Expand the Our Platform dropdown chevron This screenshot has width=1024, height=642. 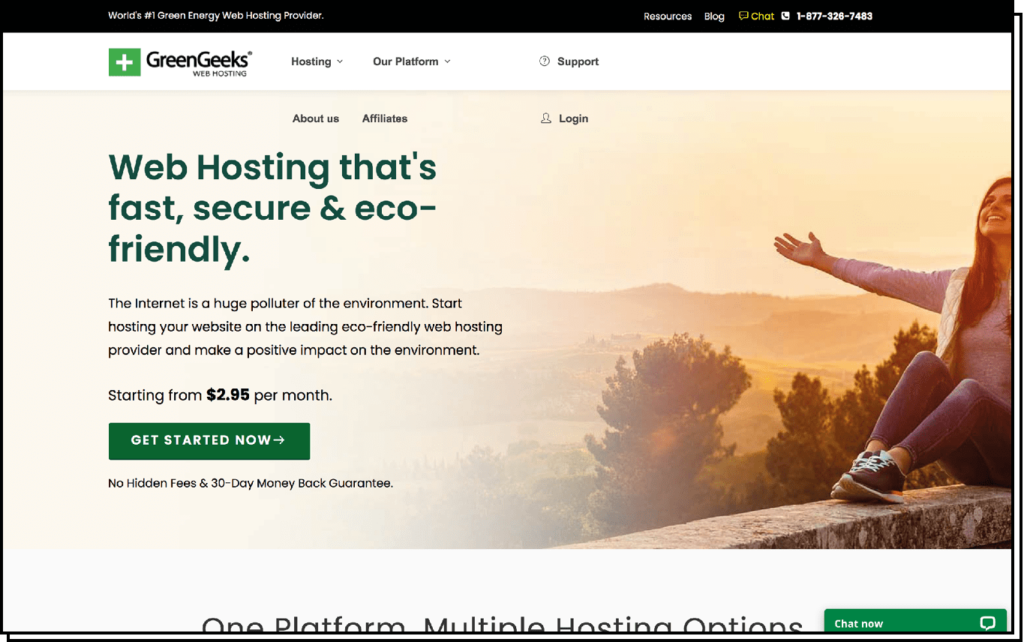pos(447,61)
